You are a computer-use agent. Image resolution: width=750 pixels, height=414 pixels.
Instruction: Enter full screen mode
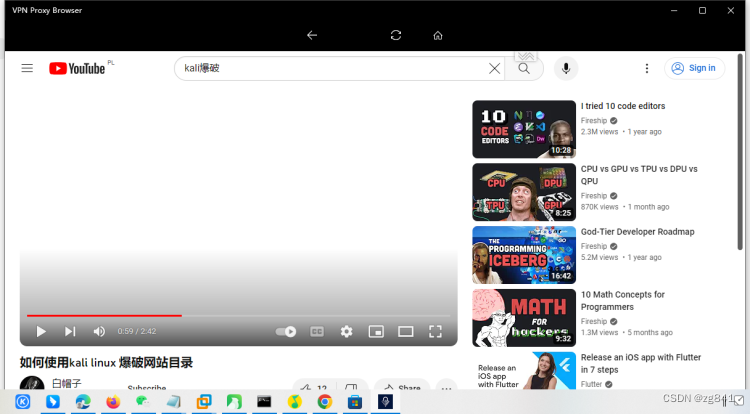(x=435, y=331)
